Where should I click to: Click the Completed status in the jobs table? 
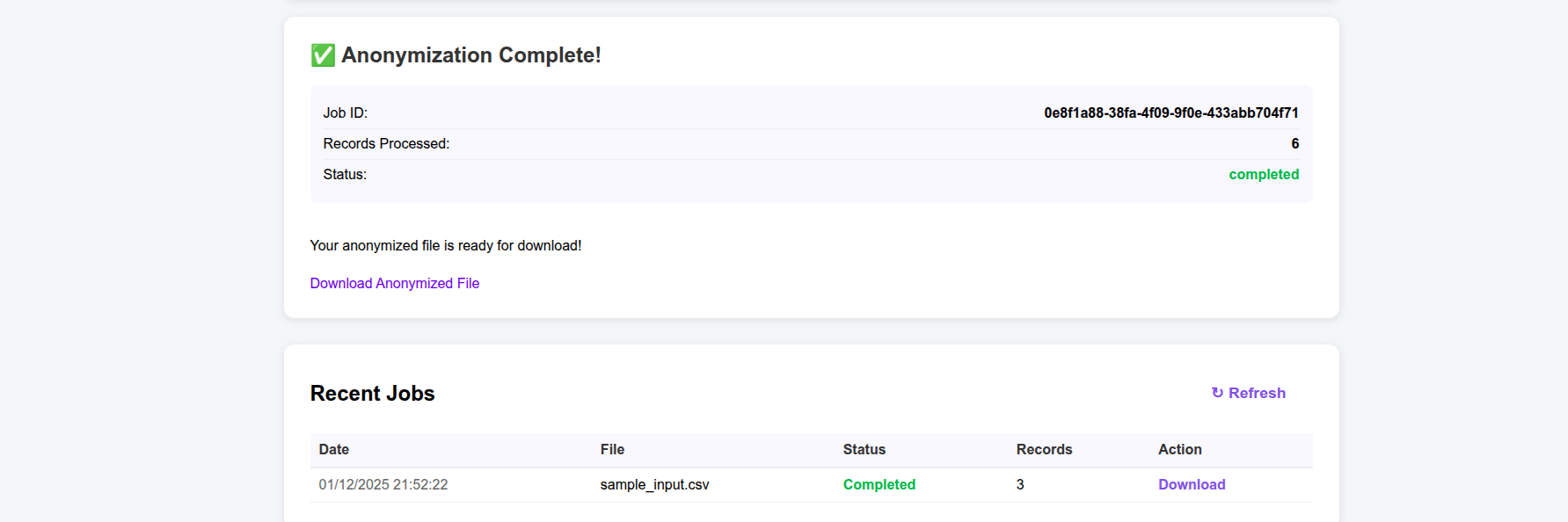[x=879, y=484]
